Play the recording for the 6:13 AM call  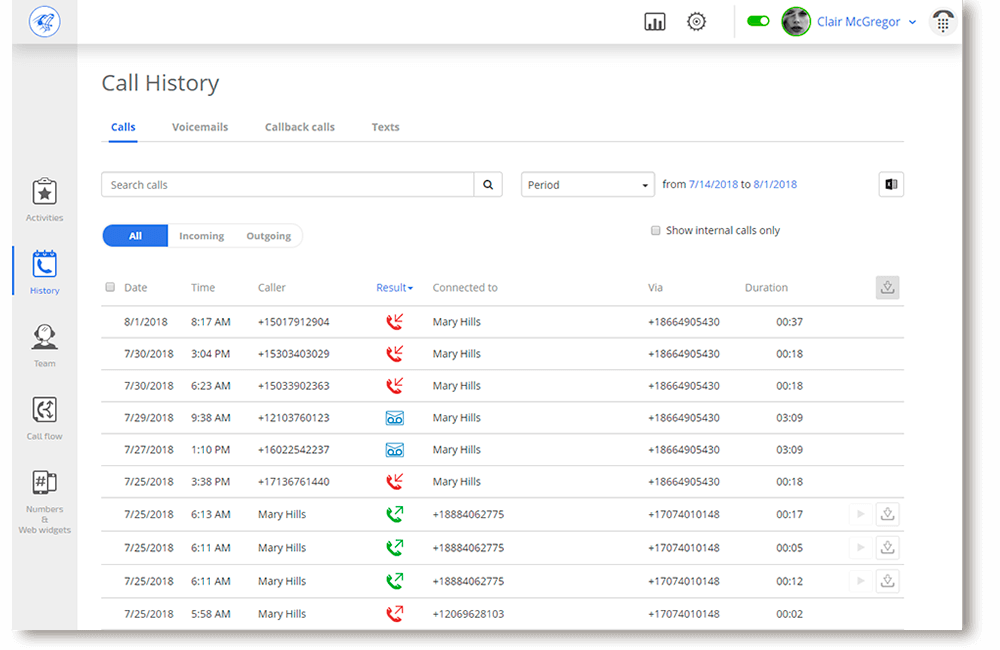tap(860, 514)
